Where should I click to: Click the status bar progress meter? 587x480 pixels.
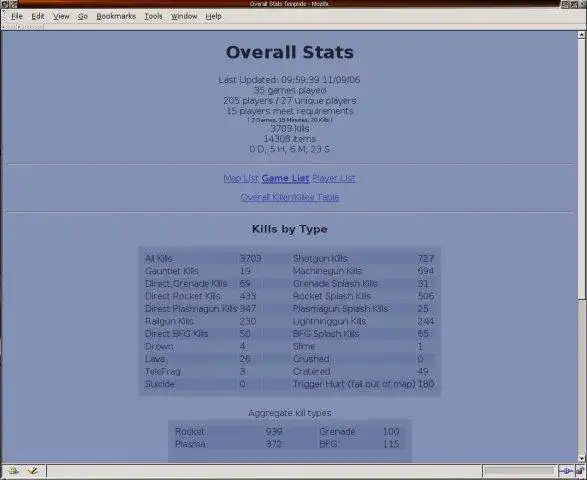[519, 471]
